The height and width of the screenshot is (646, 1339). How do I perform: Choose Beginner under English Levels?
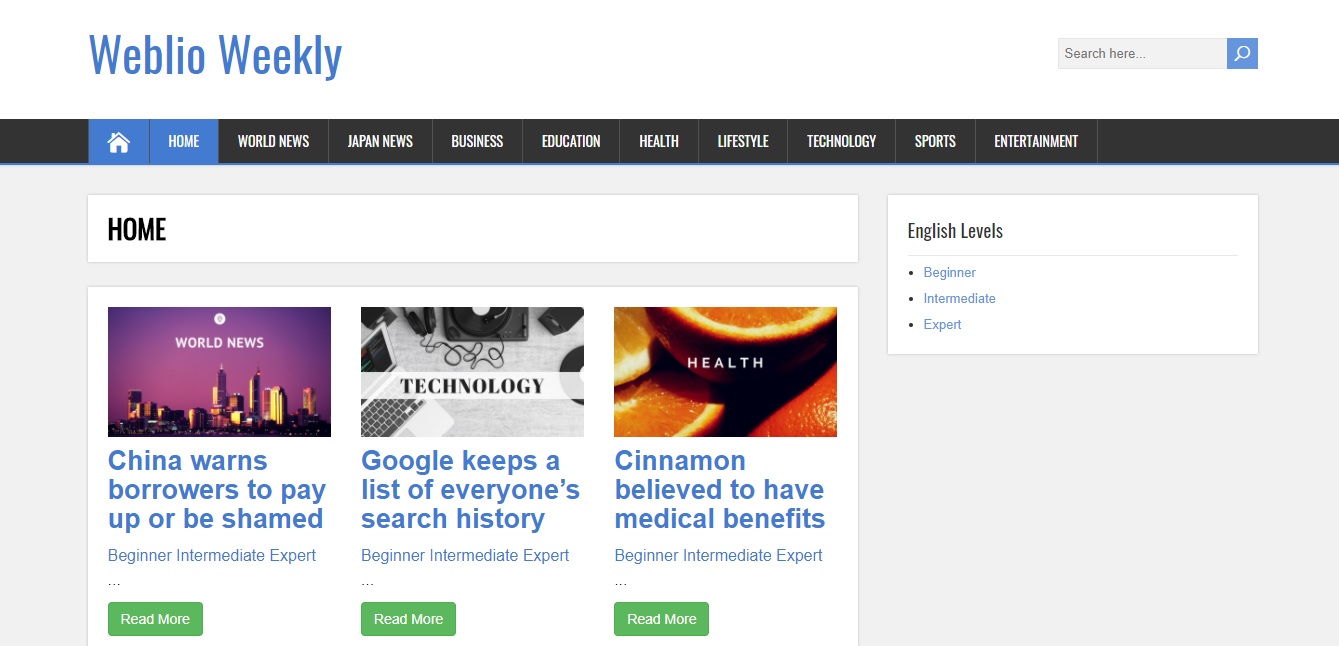click(949, 273)
